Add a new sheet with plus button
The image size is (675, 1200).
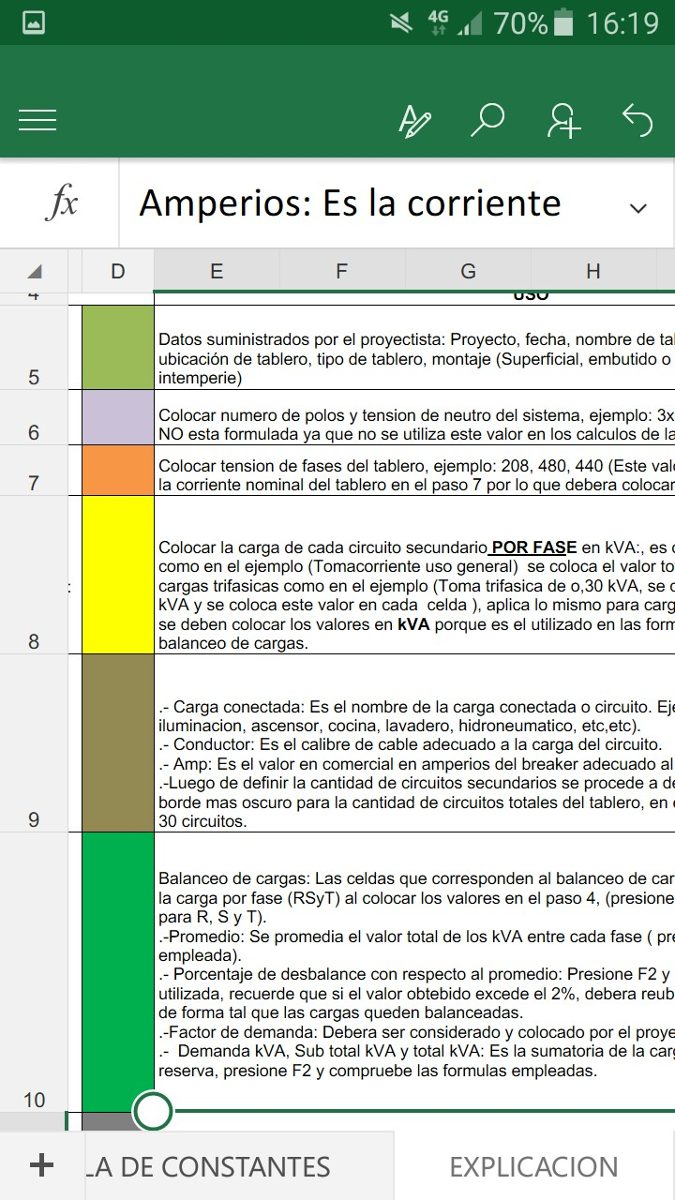tap(41, 1165)
